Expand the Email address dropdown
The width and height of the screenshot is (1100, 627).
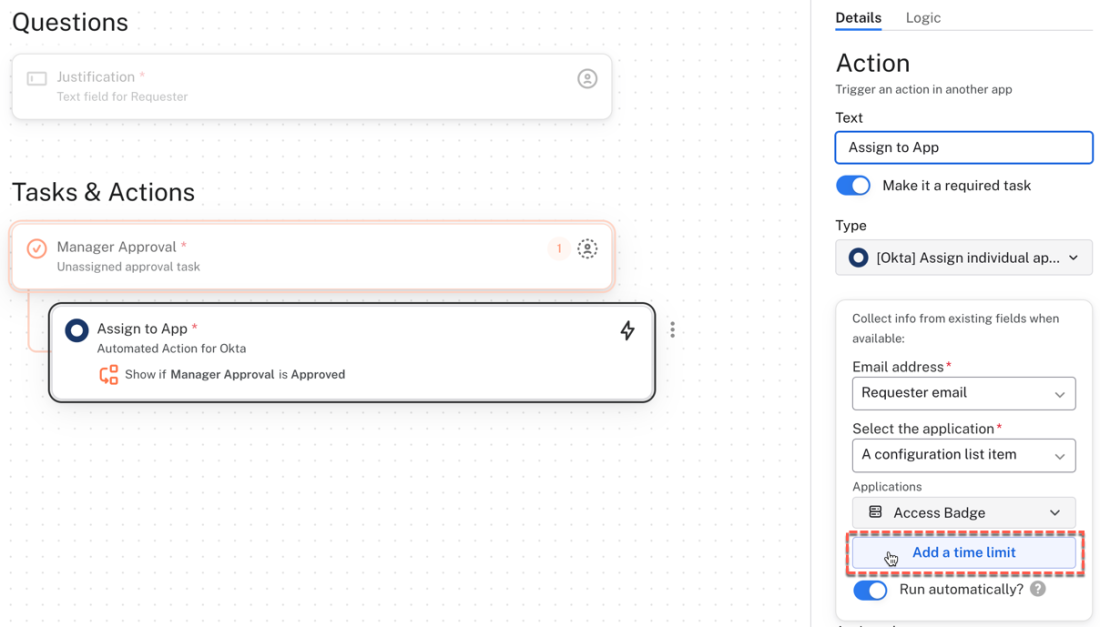click(x=963, y=393)
